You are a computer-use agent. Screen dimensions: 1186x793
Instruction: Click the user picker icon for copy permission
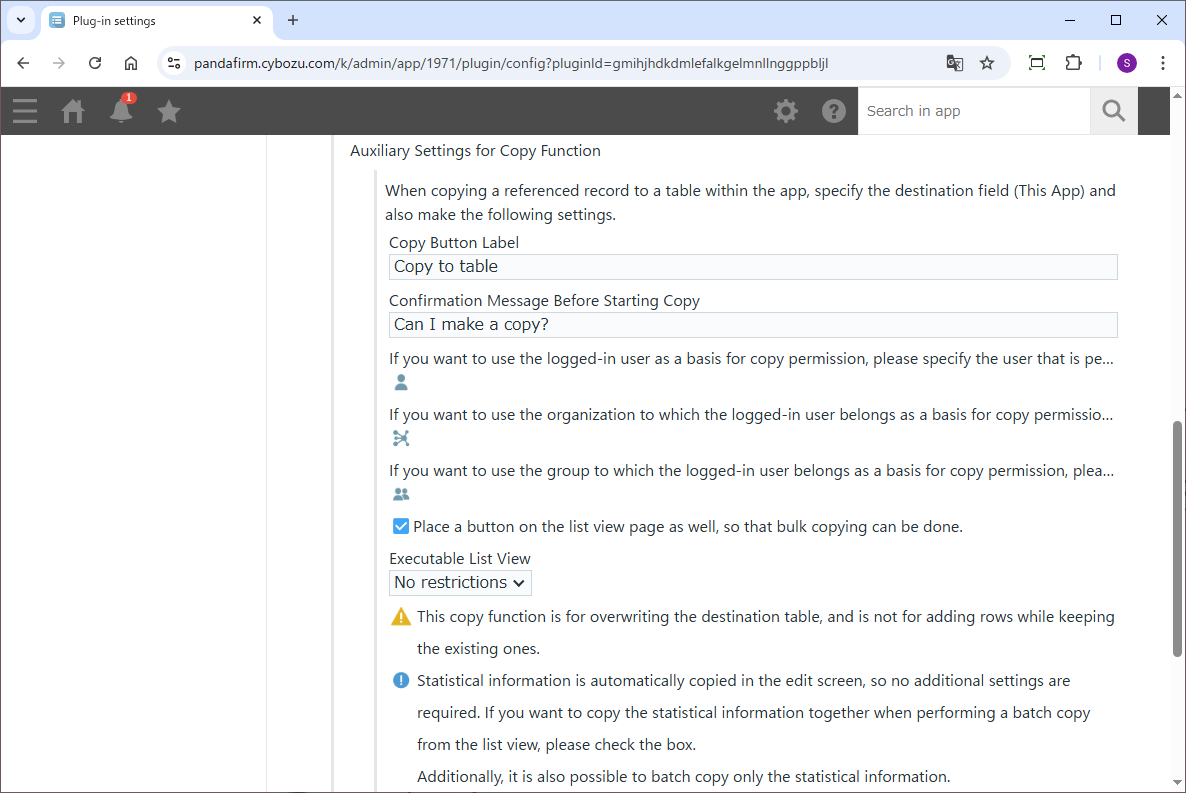pyautogui.click(x=401, y=382)
